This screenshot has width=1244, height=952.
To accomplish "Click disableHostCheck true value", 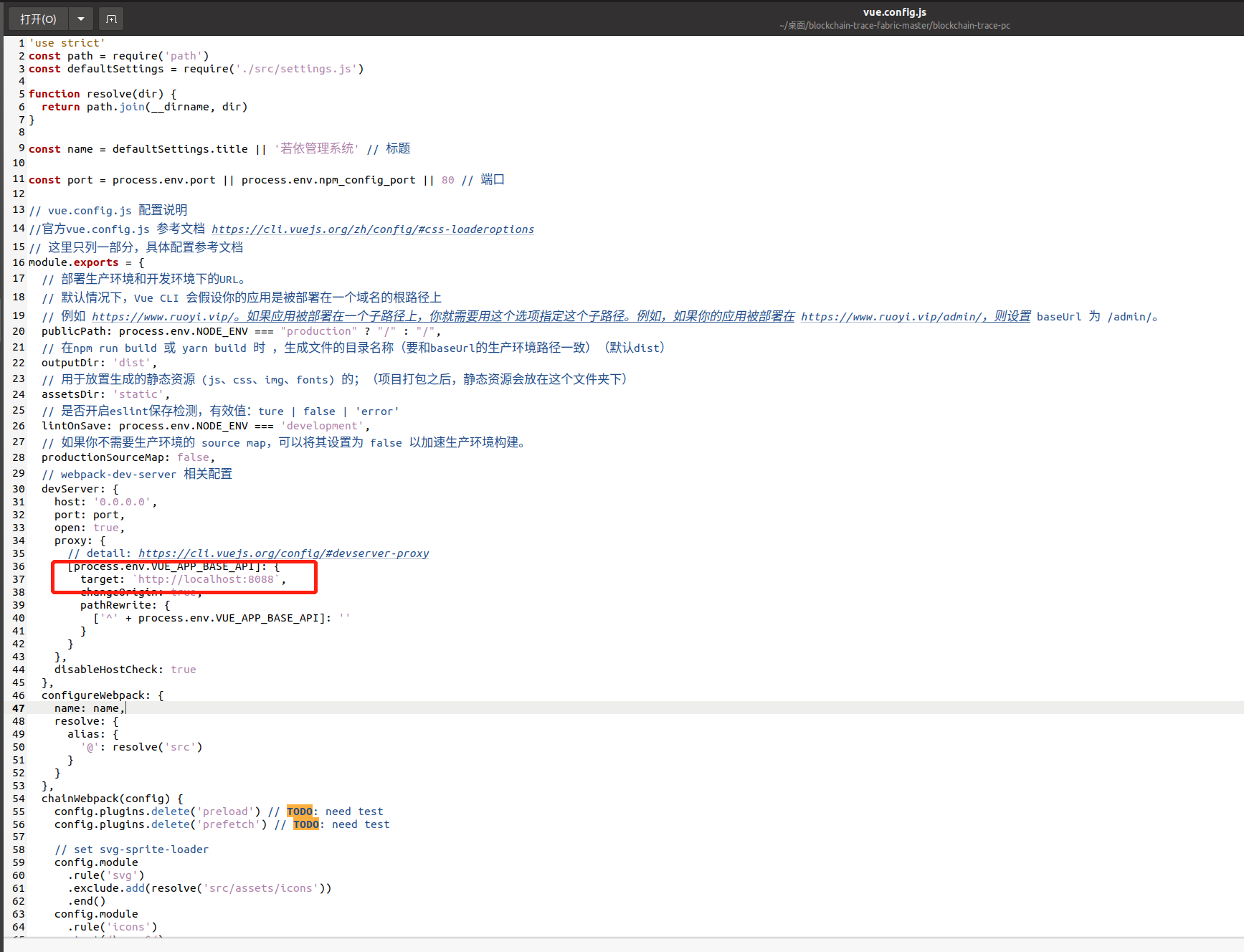I will point(184,669).
